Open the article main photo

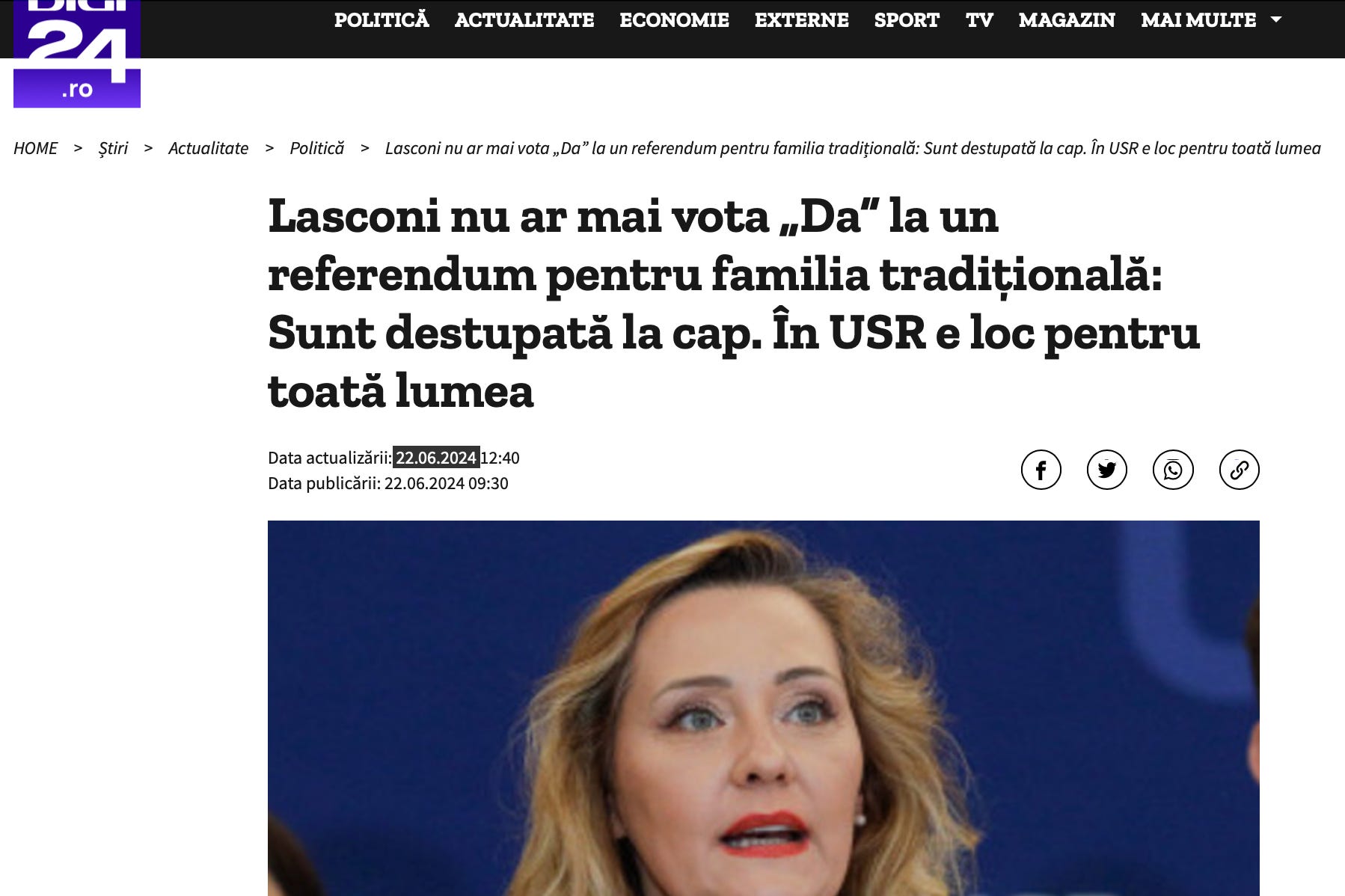tap(763, 708)
